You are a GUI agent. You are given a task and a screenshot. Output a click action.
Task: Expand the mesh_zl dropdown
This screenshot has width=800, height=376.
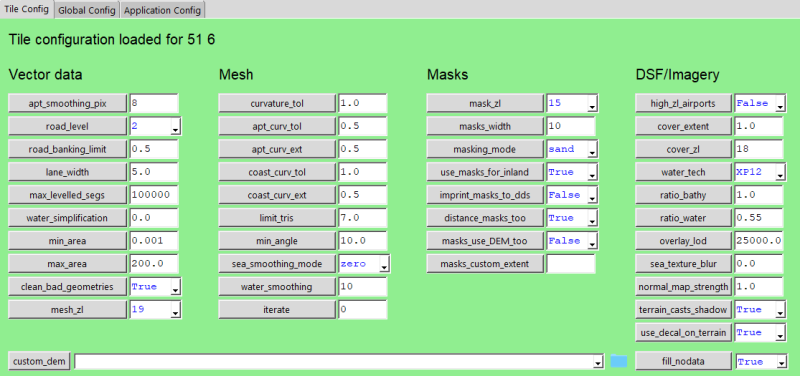click(x=176, y=310)
